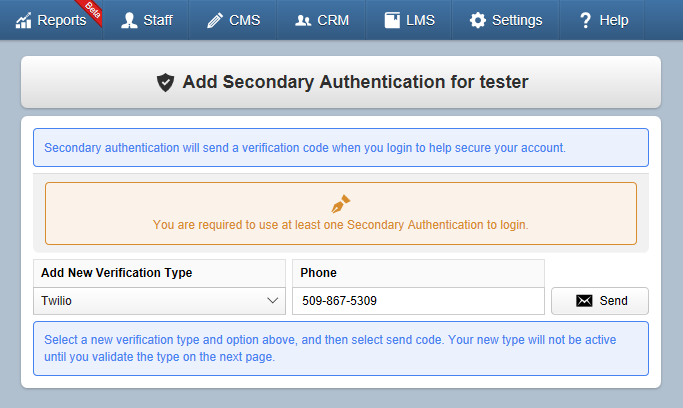Viewport: 683px width, 408px height.
Task: Click the orange pen nib icon
Action: click(x=341, y=204)
